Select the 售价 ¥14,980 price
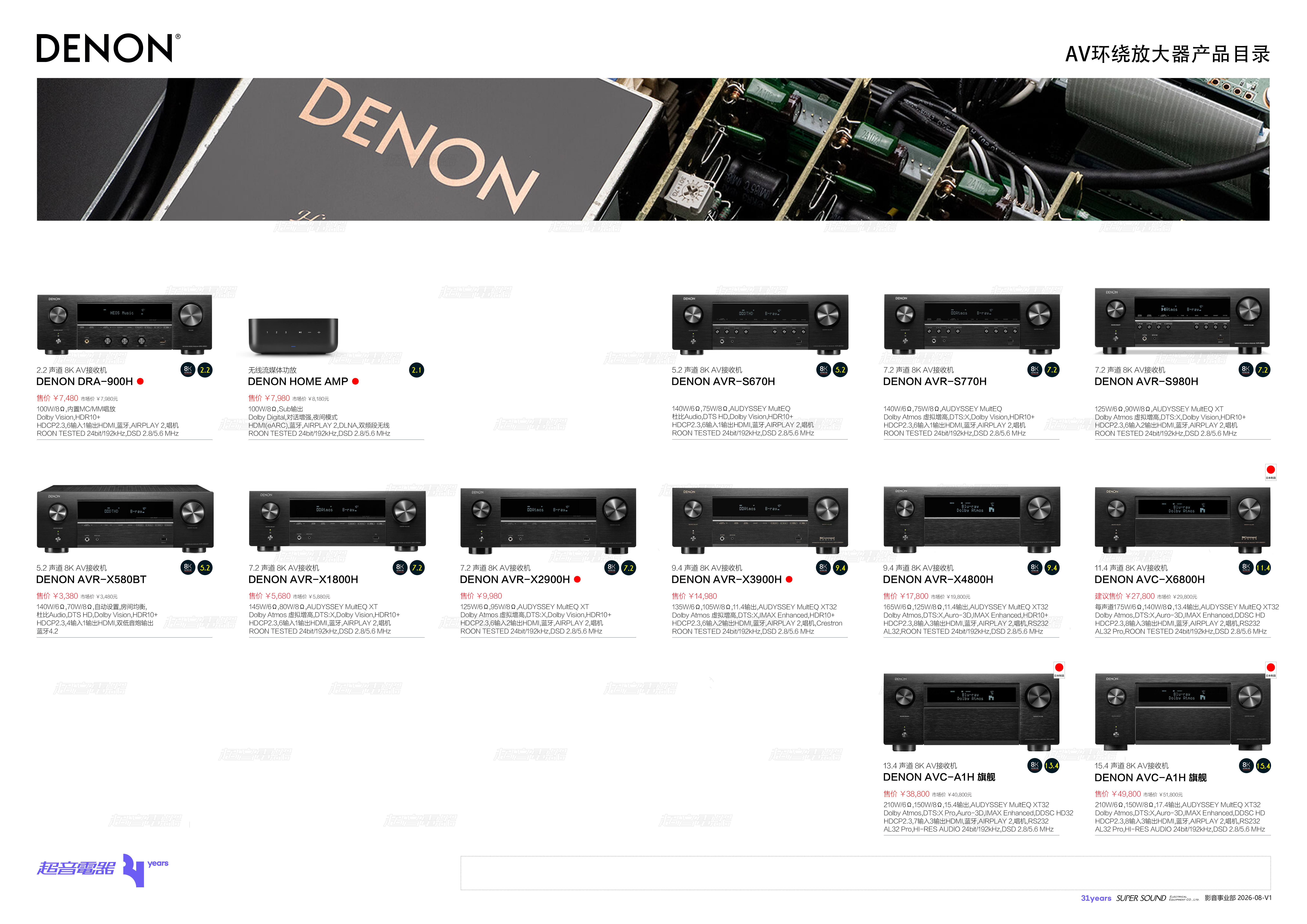Image resolution: width=1307 pixels, height=924 pixels. pos(694,596)
